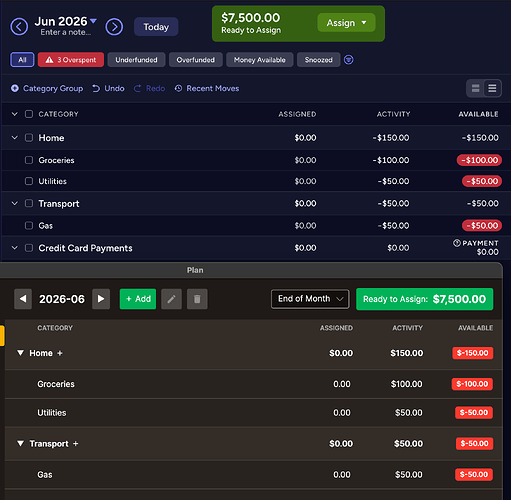Image resolution: width=511 pixels, height=500 pixels.
Task: Switch to compact row view icon
Action: (x=492, y=88)
